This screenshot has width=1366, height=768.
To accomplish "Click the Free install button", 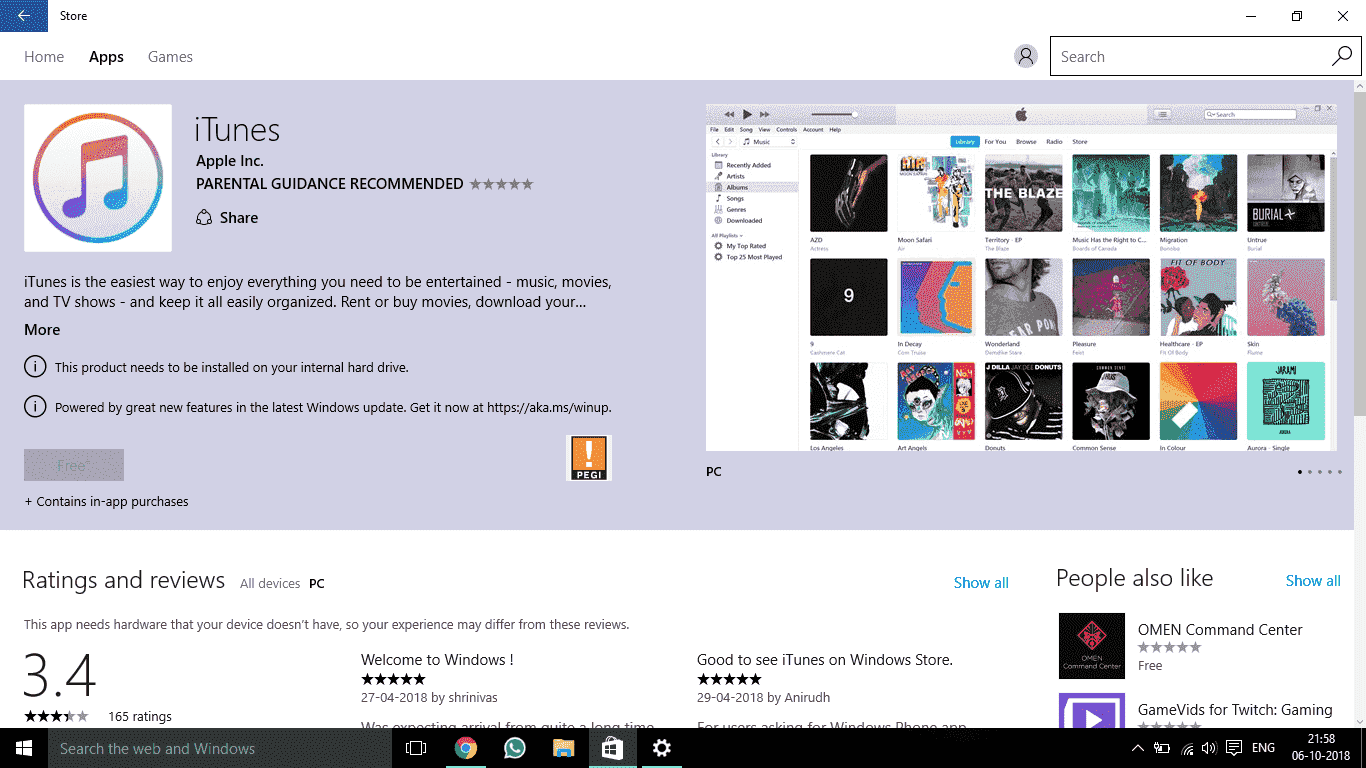I will tap(74, 465).
